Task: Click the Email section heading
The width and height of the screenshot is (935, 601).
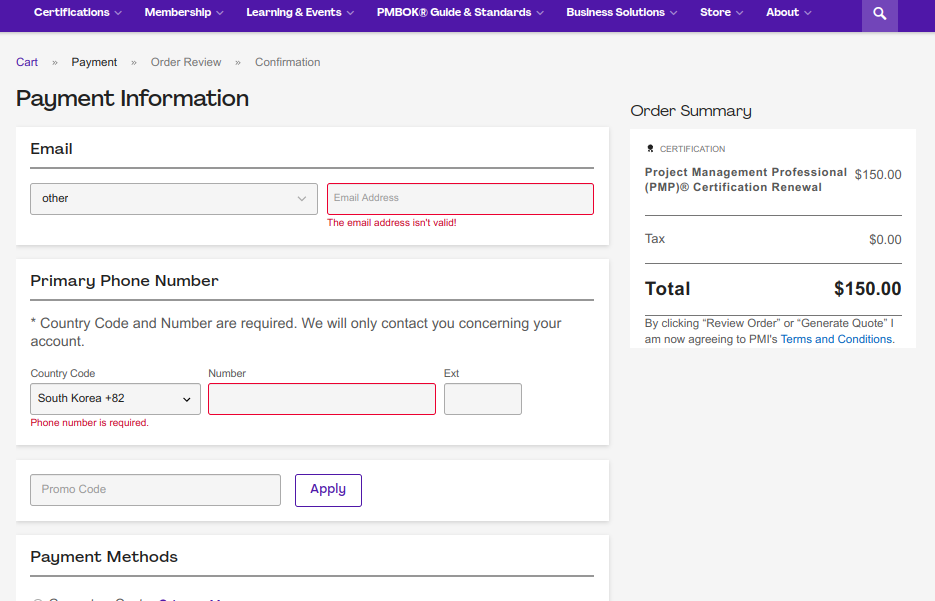Action: [x=51, y=149]
